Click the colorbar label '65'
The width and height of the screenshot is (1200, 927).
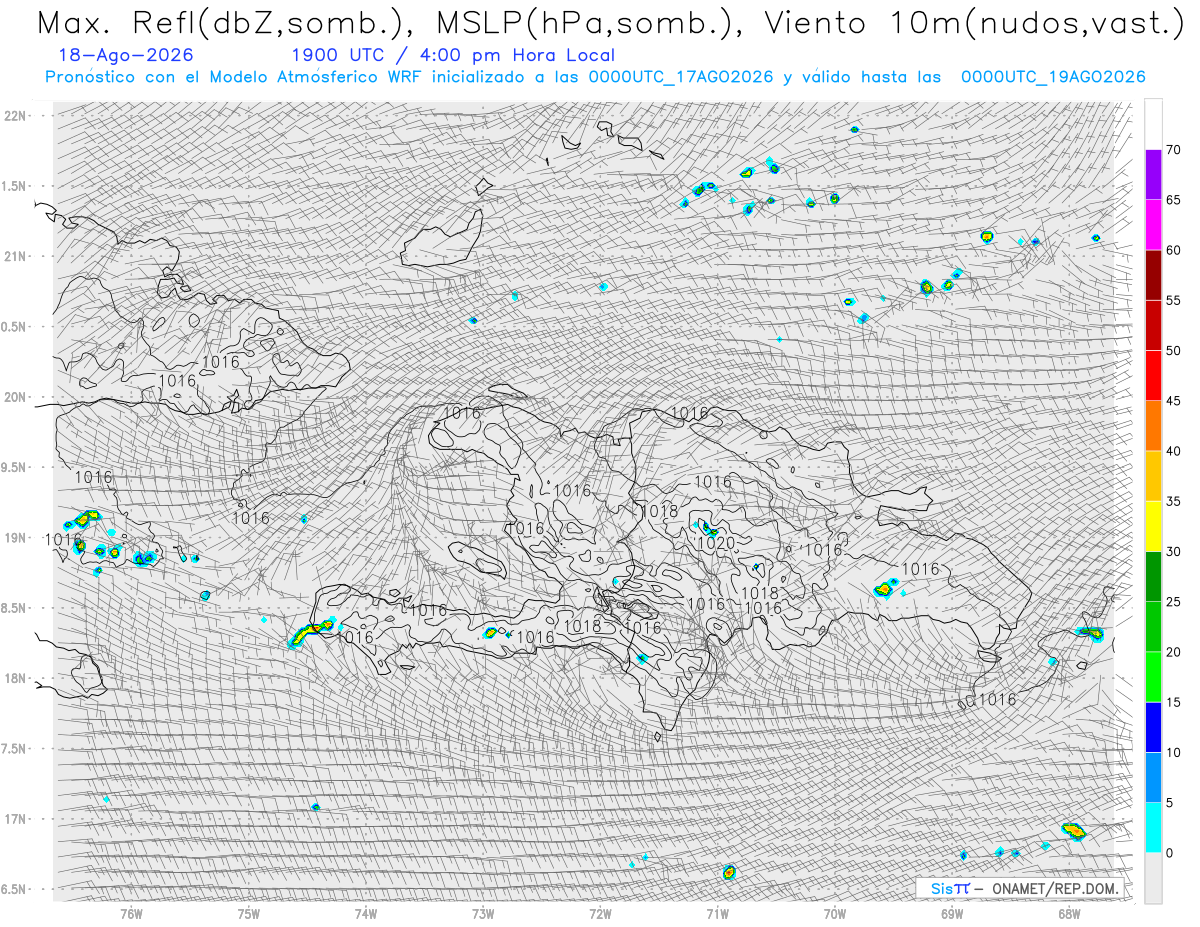click(1175, 200)
